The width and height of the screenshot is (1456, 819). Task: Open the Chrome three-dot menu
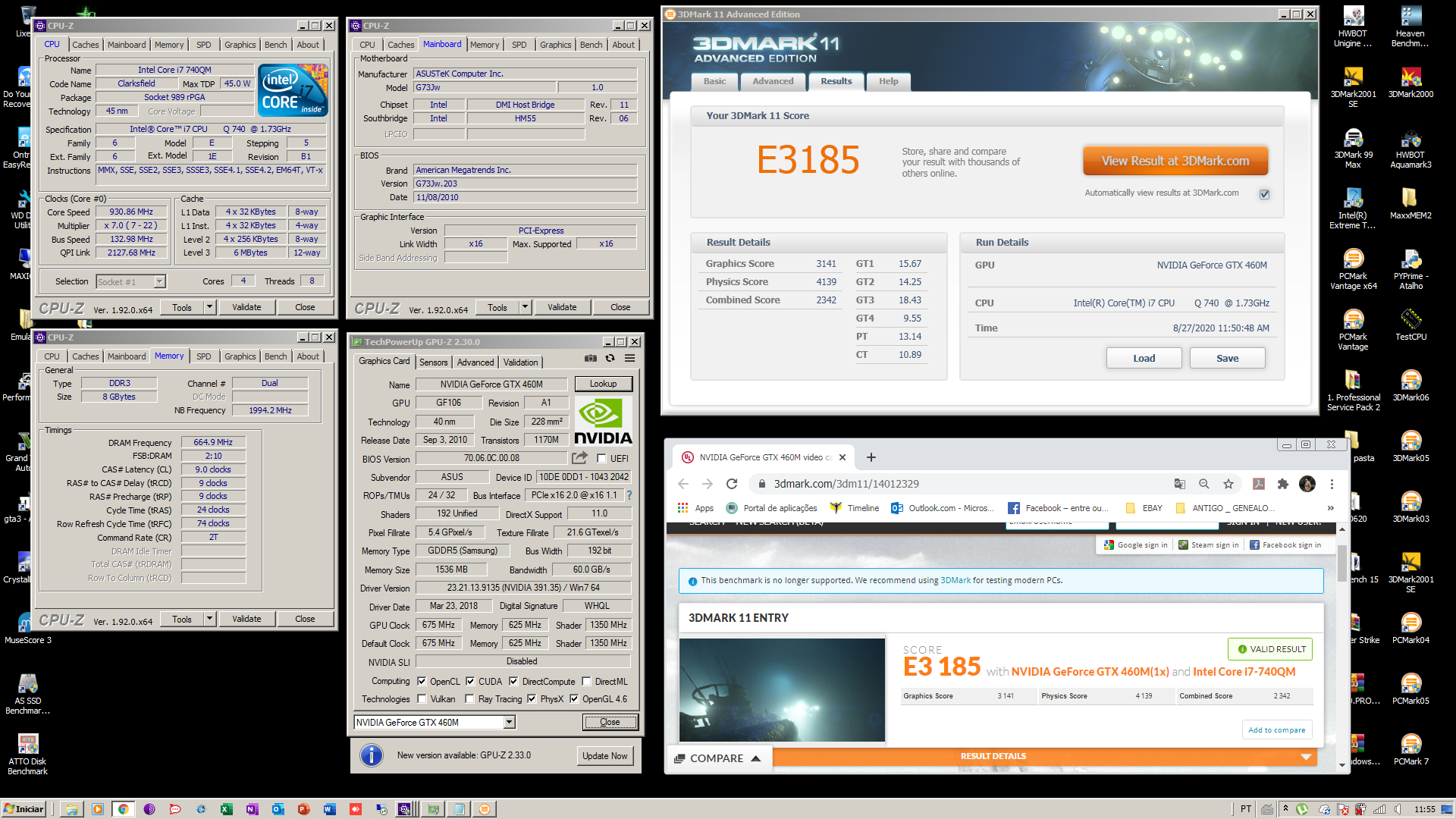(1332, 484)
